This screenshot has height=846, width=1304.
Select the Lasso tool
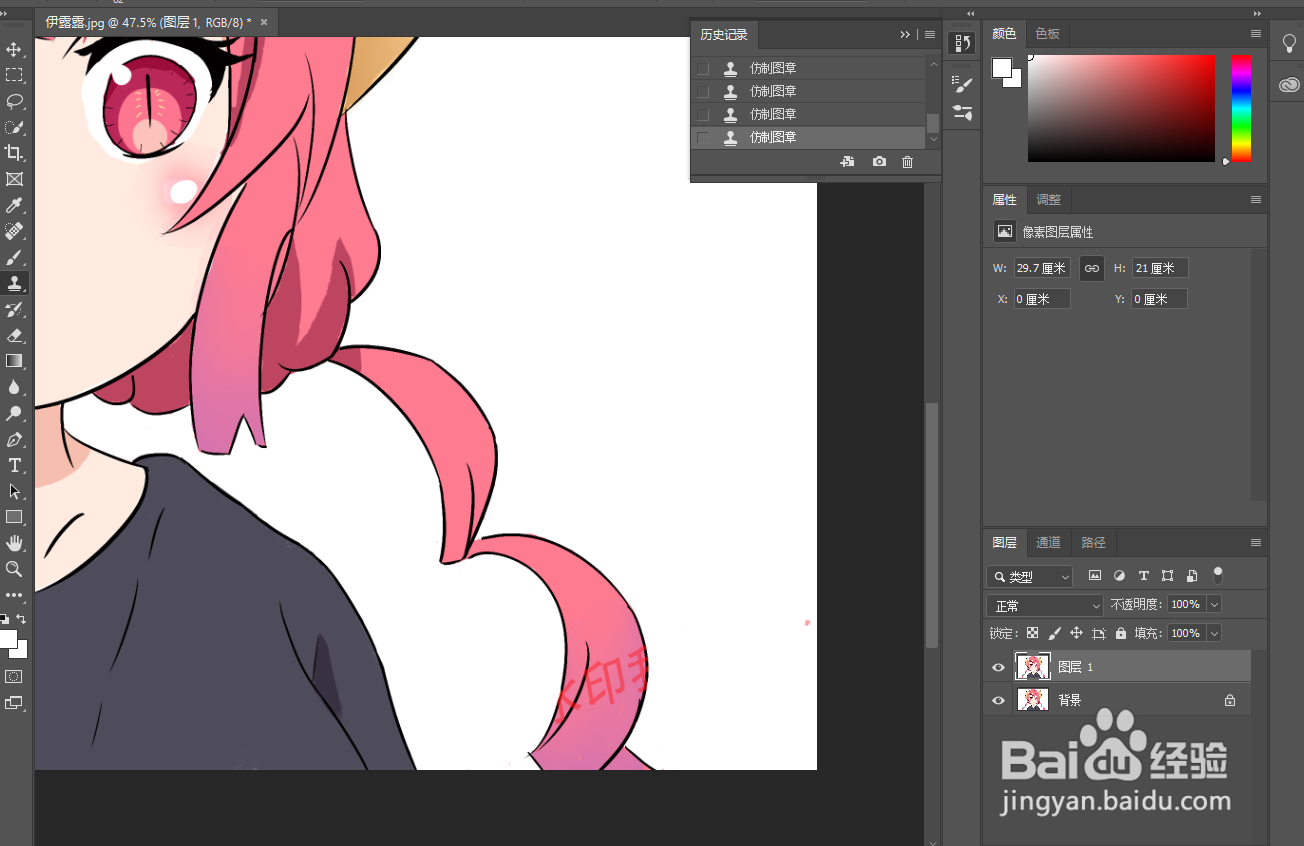click(x=14, y=101)
